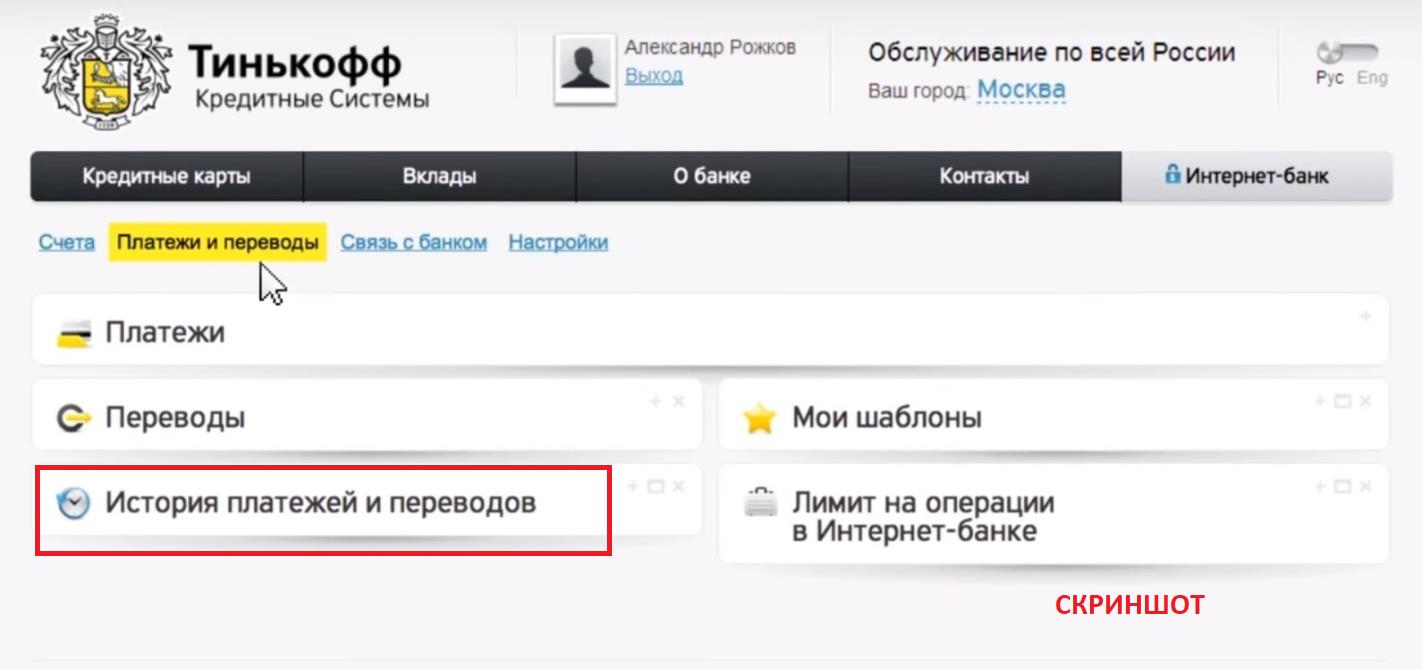Open the Контакты menu
This screenshot has width=1427, height=669.
(x=985, y=177)
